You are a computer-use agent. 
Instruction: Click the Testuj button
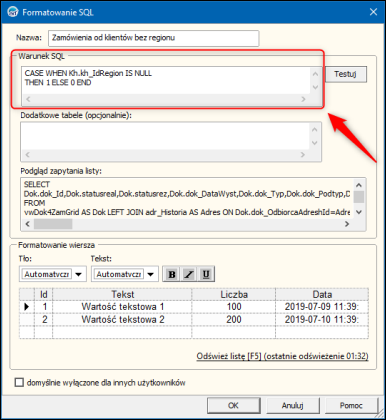coord(346,74)
